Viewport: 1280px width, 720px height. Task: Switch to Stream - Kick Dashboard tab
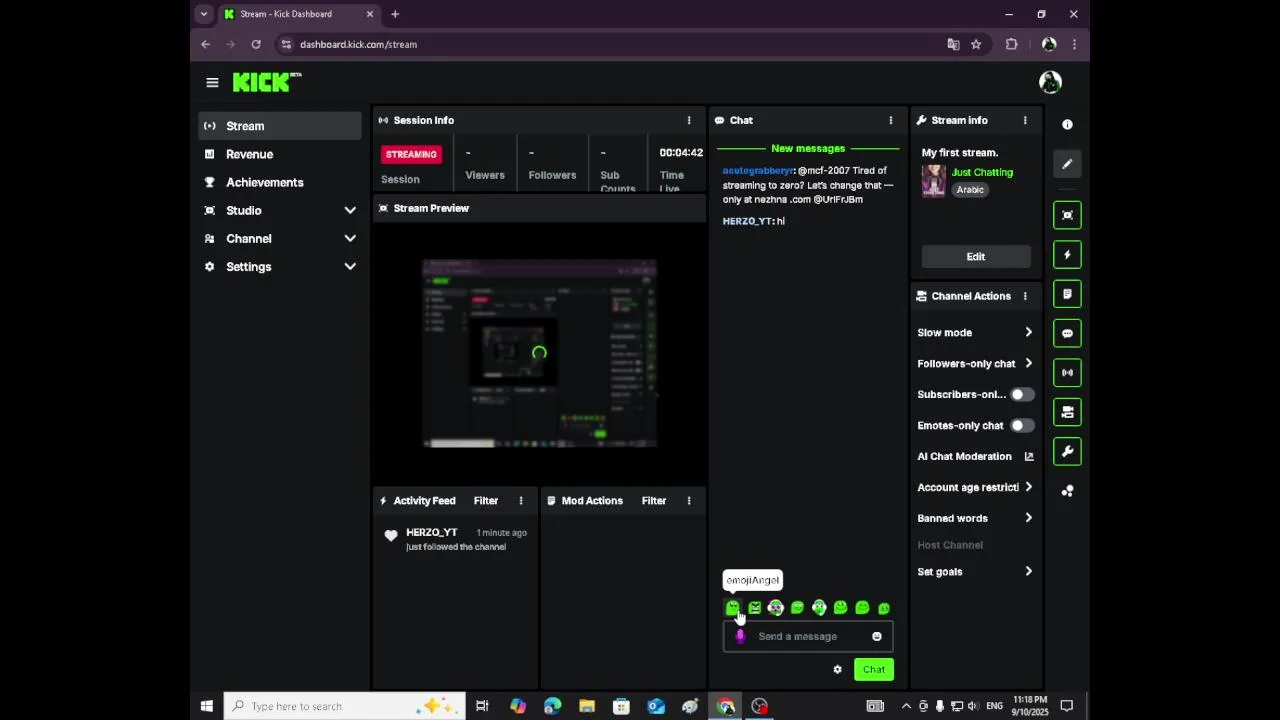click(298, 14)
